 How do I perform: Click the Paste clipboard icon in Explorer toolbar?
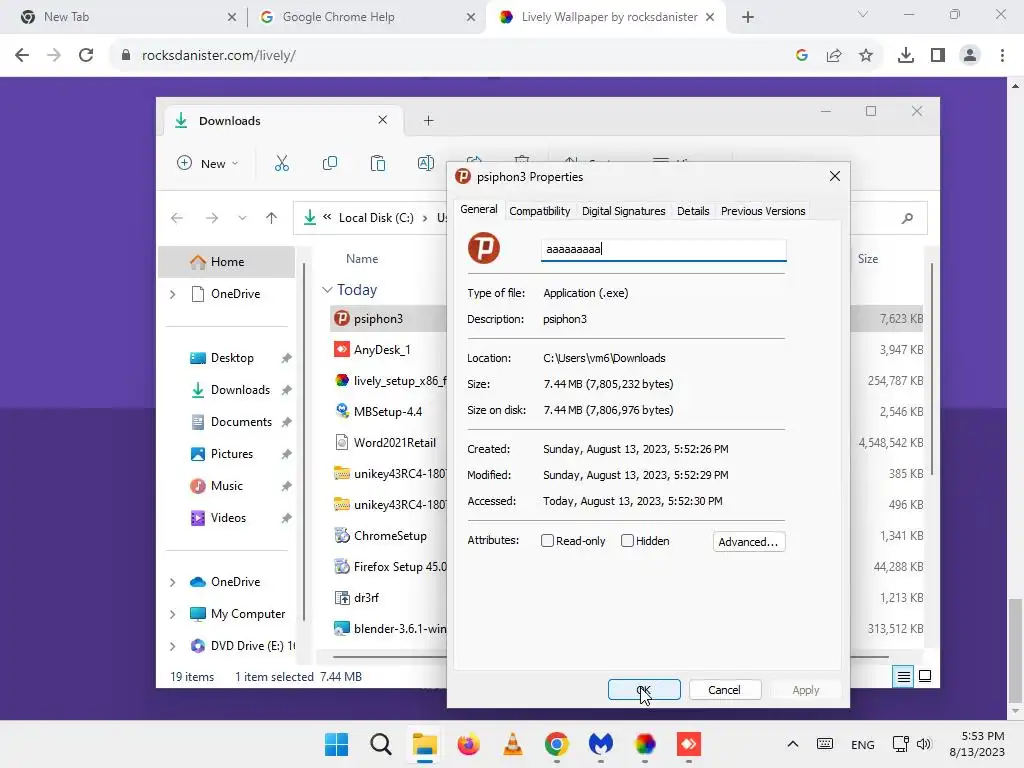click(377, 163)
